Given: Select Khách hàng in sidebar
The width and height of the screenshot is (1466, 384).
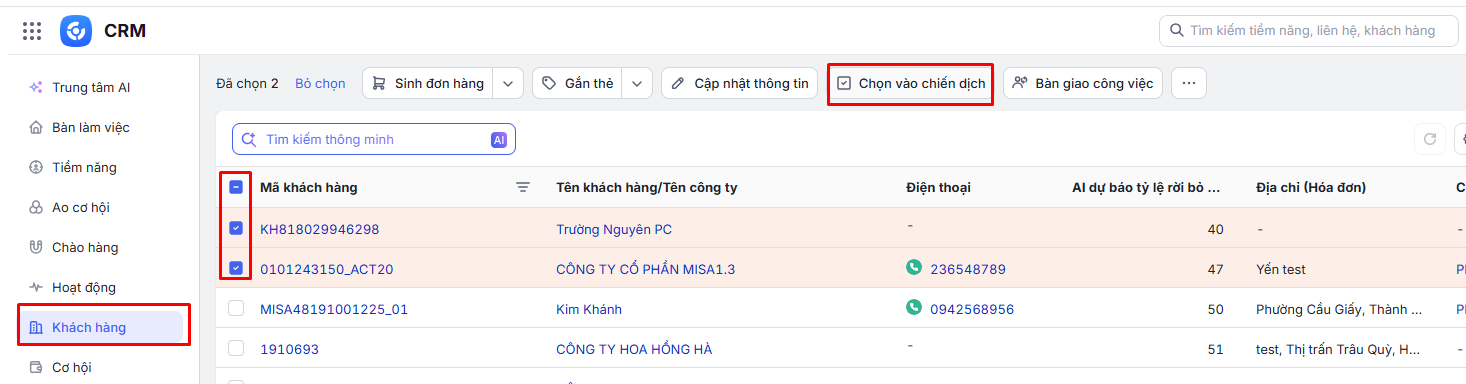Looking at the screenshot, I should tap(101, 327).
